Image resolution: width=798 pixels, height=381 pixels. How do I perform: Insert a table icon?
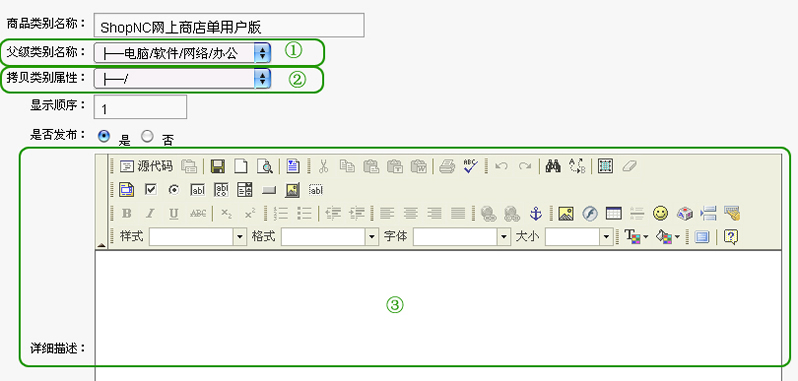pyautogui.click(x=613, y=214)
